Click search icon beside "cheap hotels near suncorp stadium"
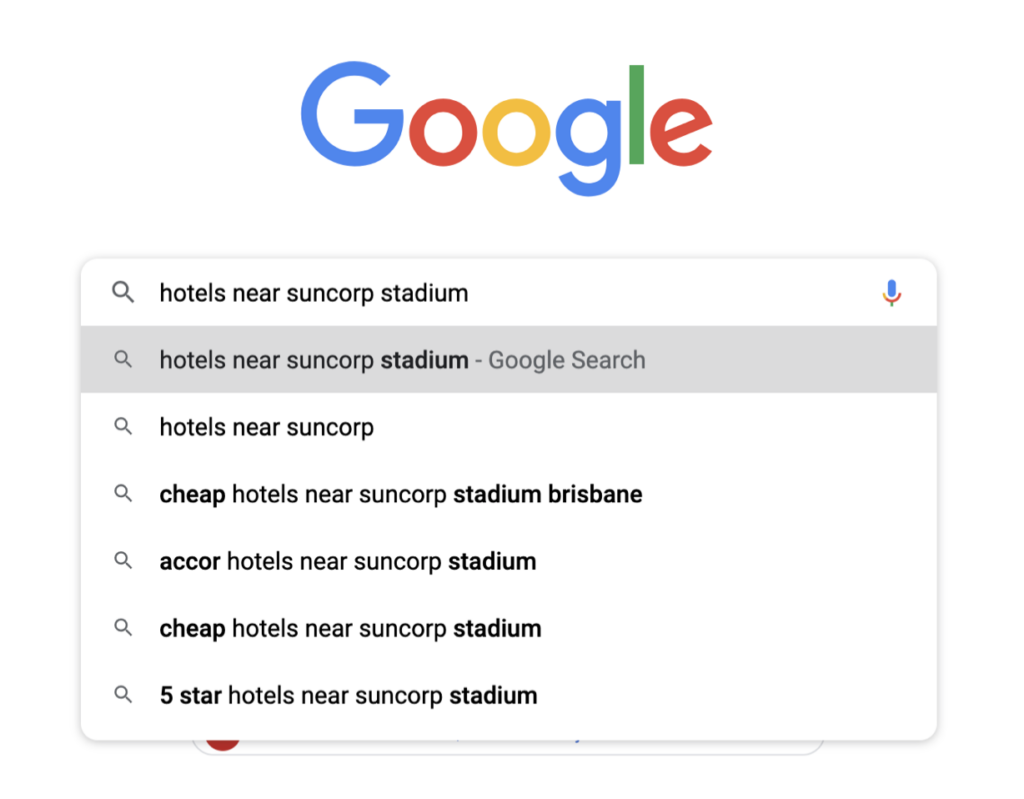The image size is (1024, 799). click(x=123, y=628)
